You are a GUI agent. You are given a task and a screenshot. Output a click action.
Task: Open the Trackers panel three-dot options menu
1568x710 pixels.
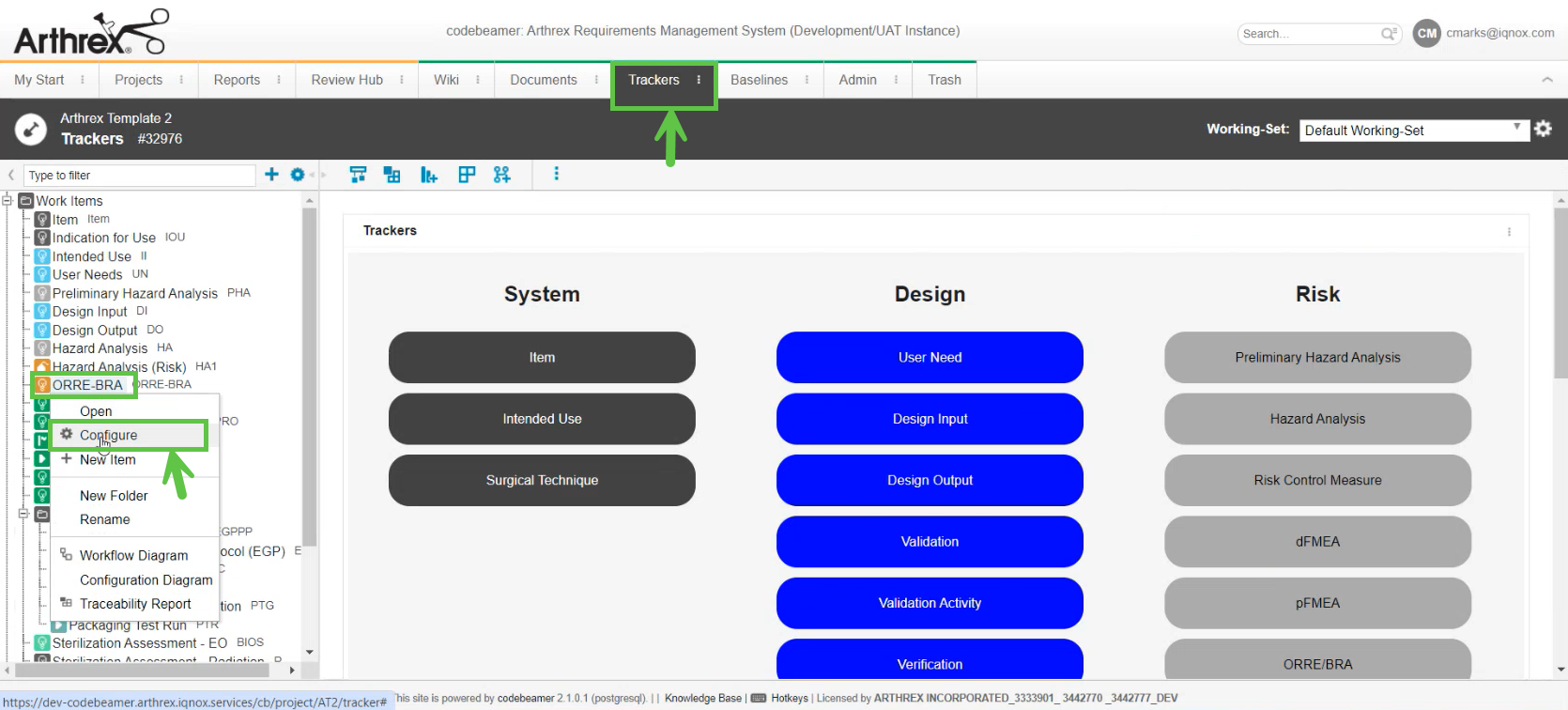pos(1509,231)
